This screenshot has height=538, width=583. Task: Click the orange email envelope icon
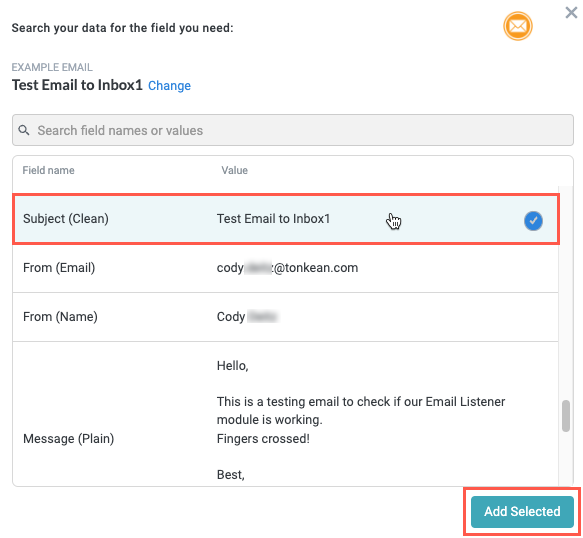518,26
